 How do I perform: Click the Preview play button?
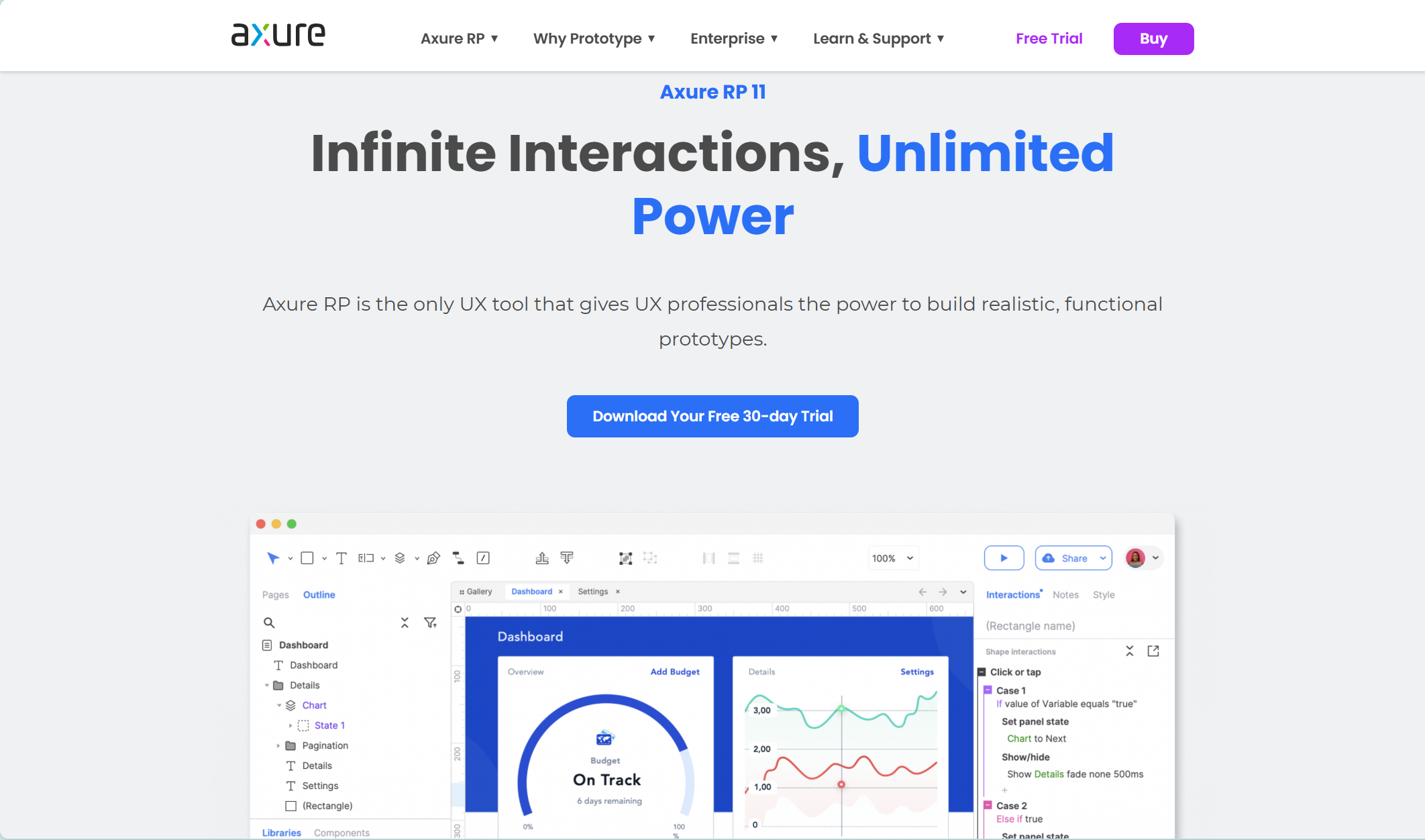(x=1004, y=558)
